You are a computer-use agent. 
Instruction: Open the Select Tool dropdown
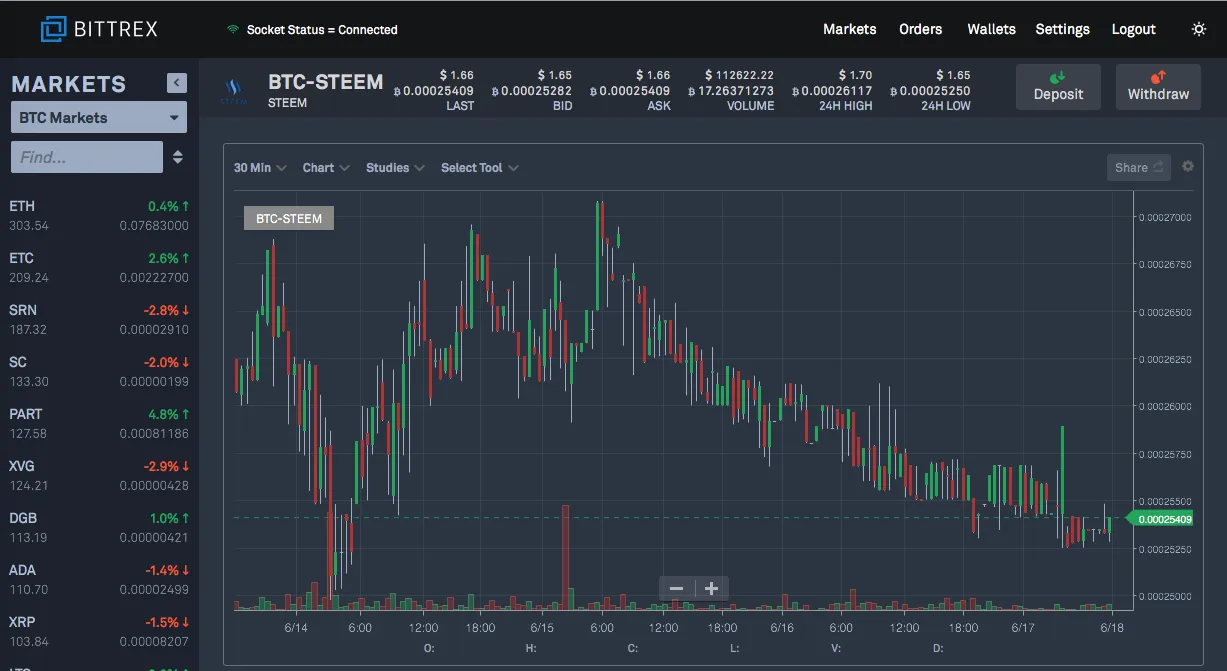pos(480,167)
